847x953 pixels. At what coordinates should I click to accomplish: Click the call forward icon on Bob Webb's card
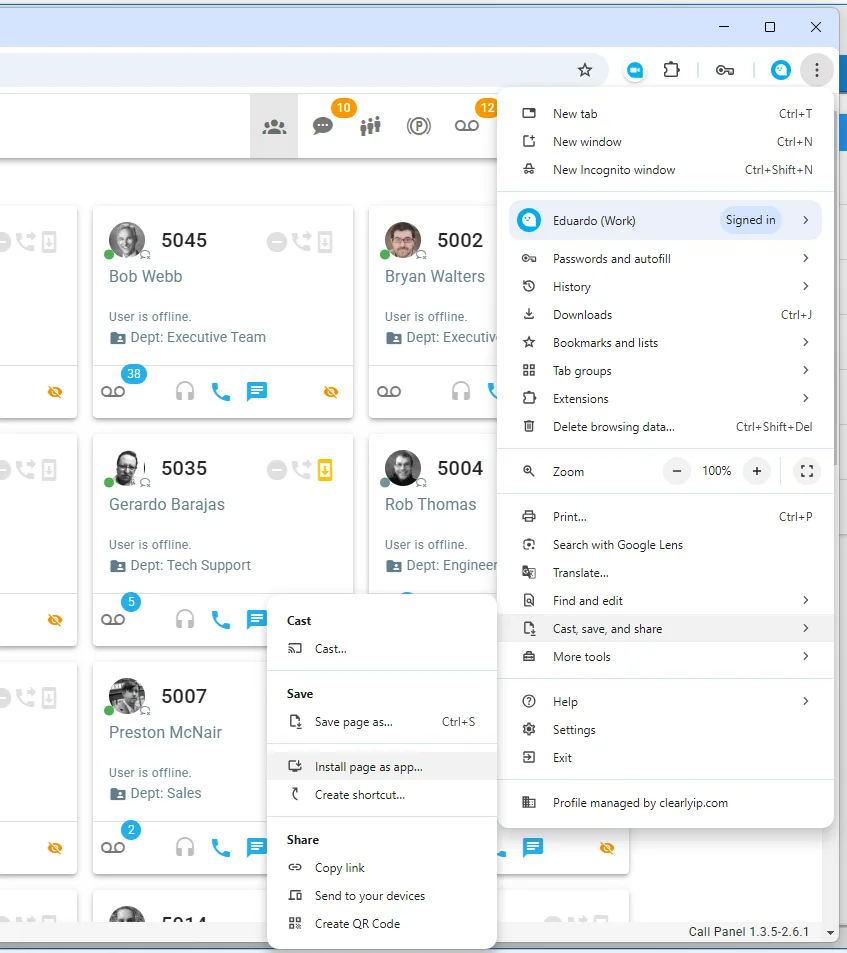[x=301, y=241]
